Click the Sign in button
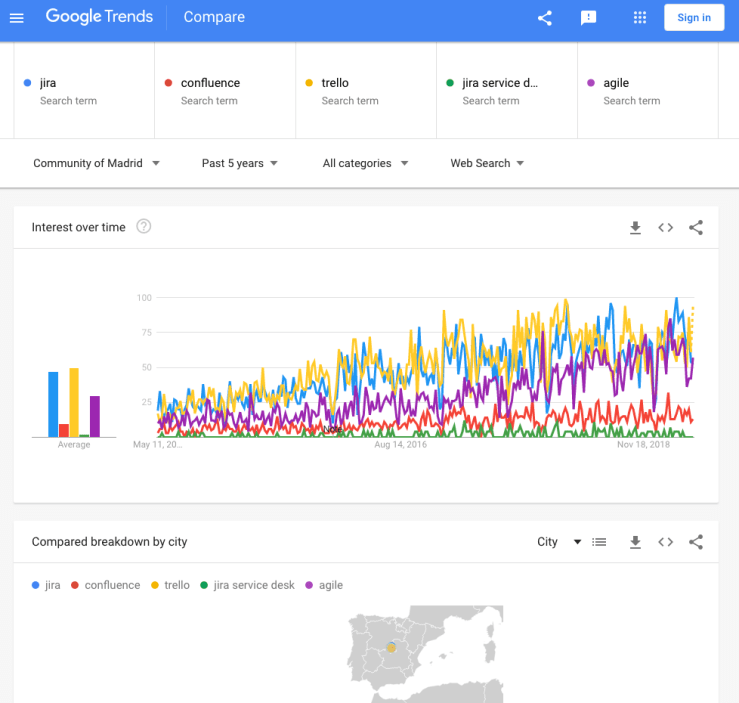This screenshot has height=703, width=739. (693, 18)
